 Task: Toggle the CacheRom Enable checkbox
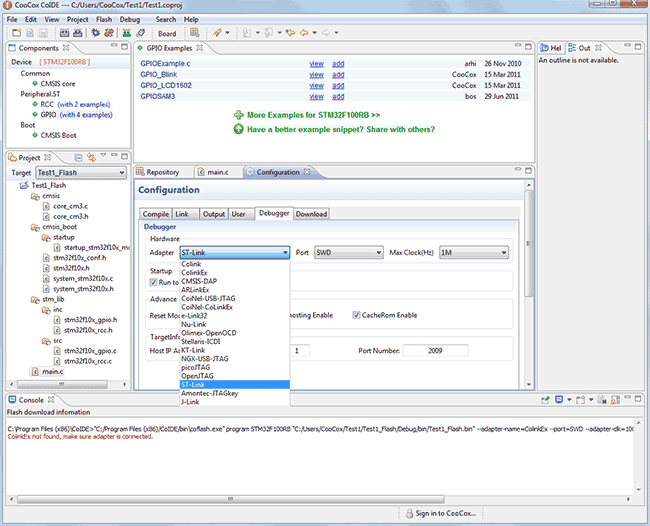coord(356,315)
